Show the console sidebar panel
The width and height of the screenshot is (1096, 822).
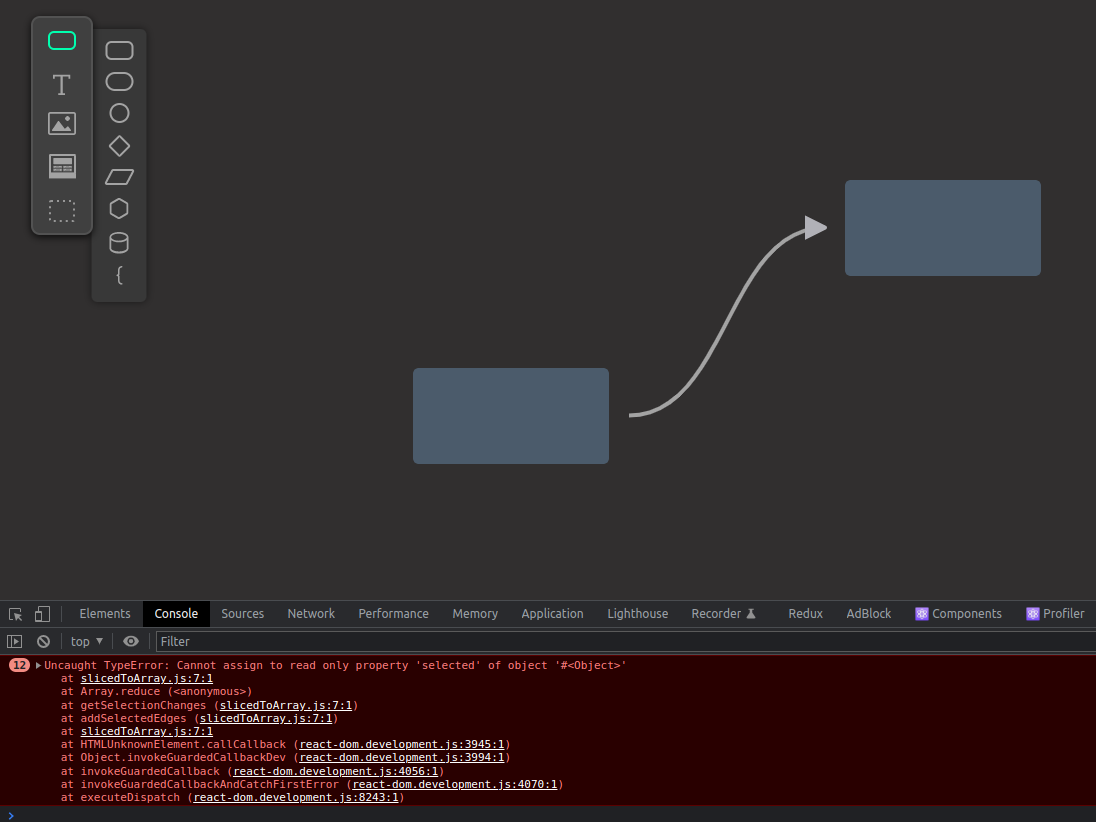point(15,641)
